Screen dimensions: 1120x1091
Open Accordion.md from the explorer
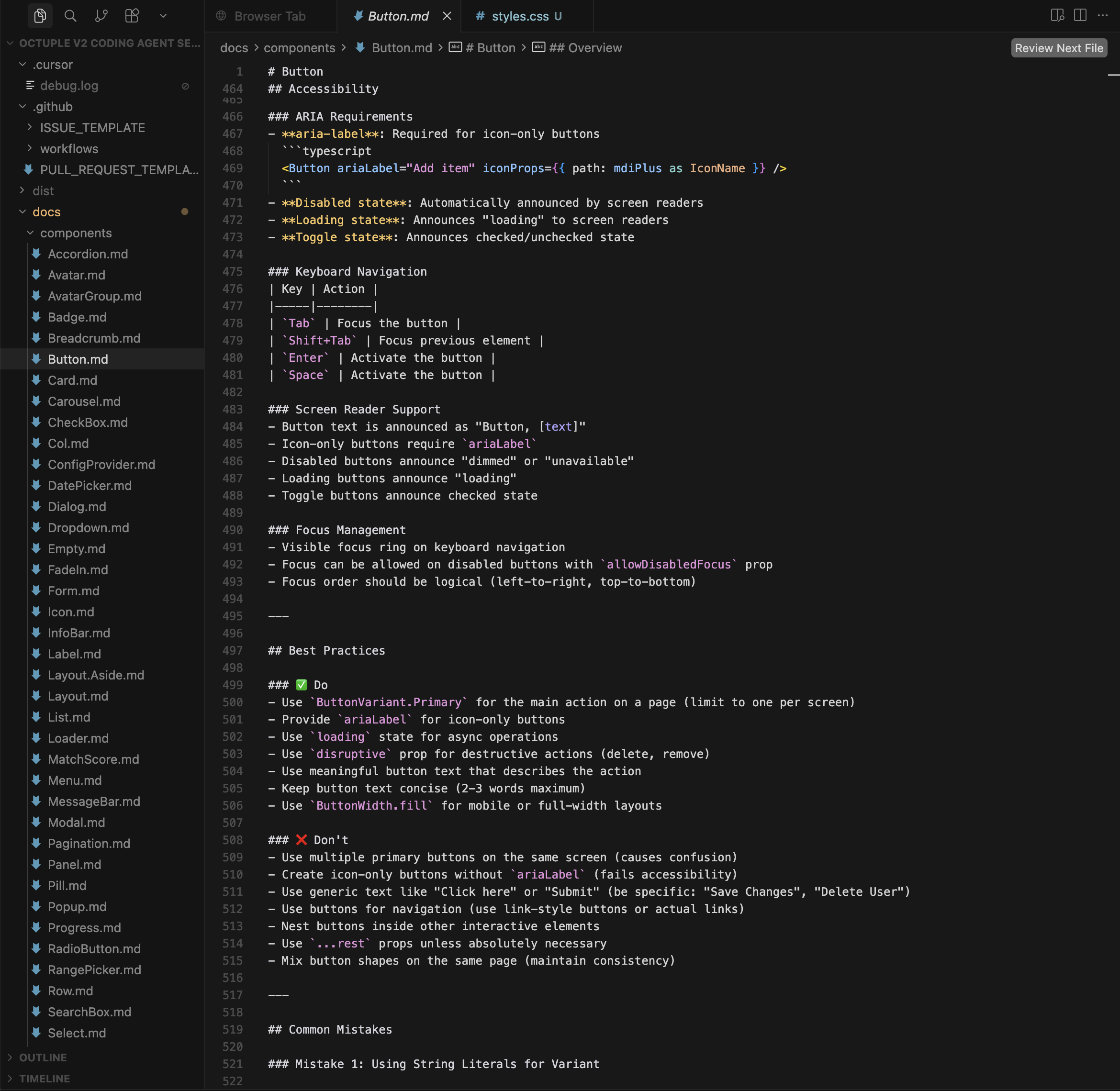pos(88,254)
